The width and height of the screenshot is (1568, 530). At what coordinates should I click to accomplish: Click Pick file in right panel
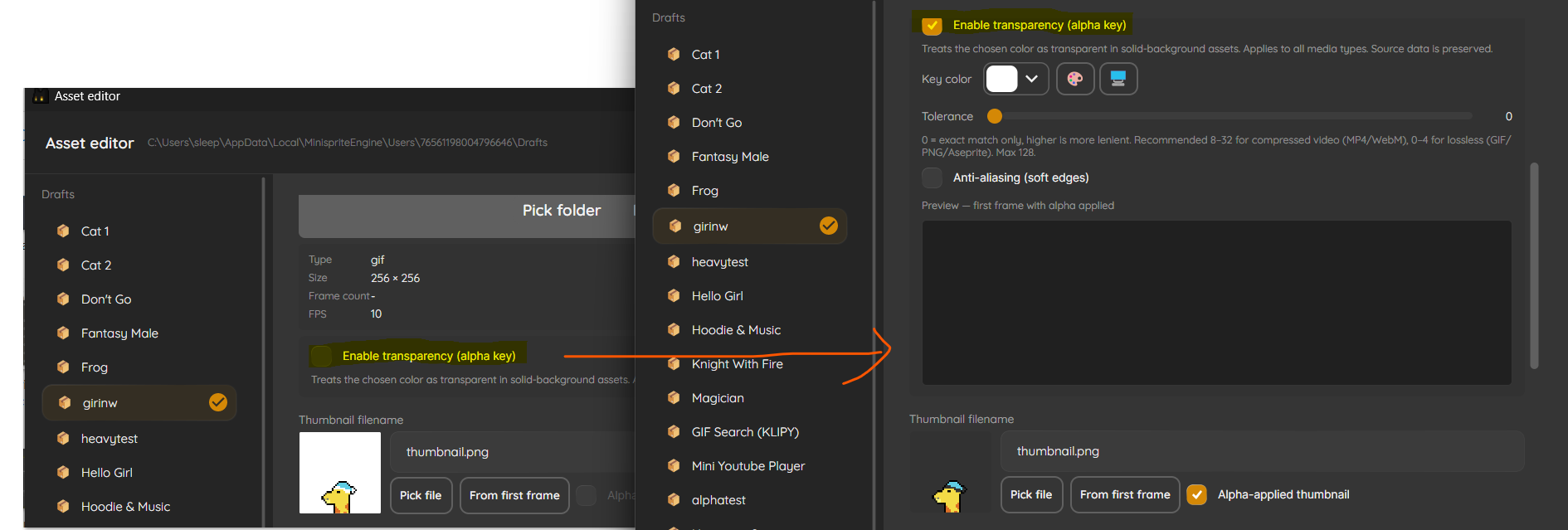[x=1031, y=494]
